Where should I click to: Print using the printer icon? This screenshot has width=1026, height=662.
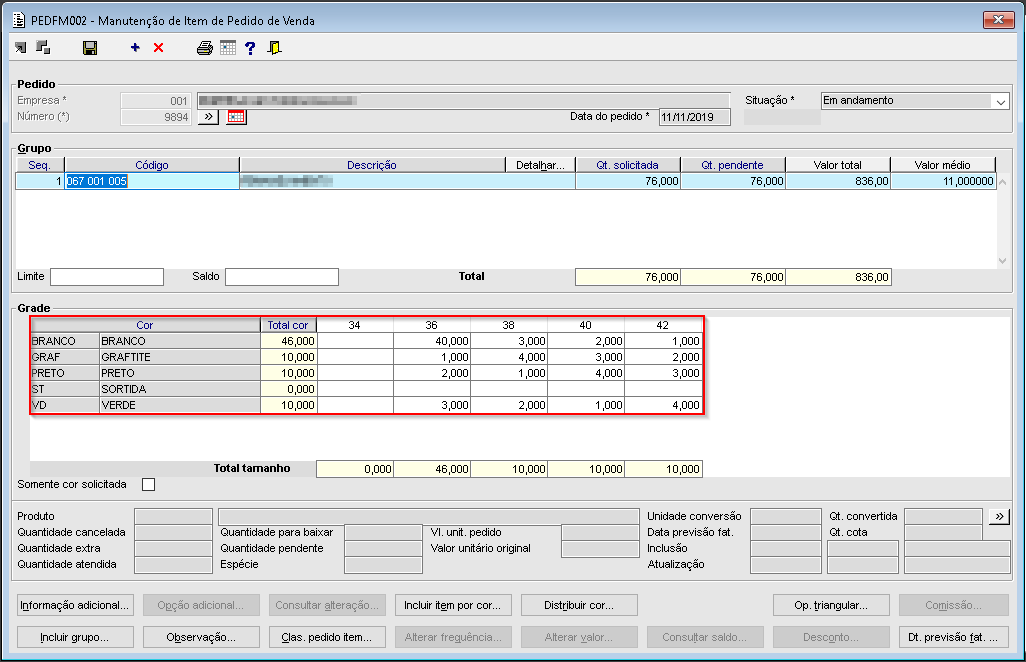[205, 48]
